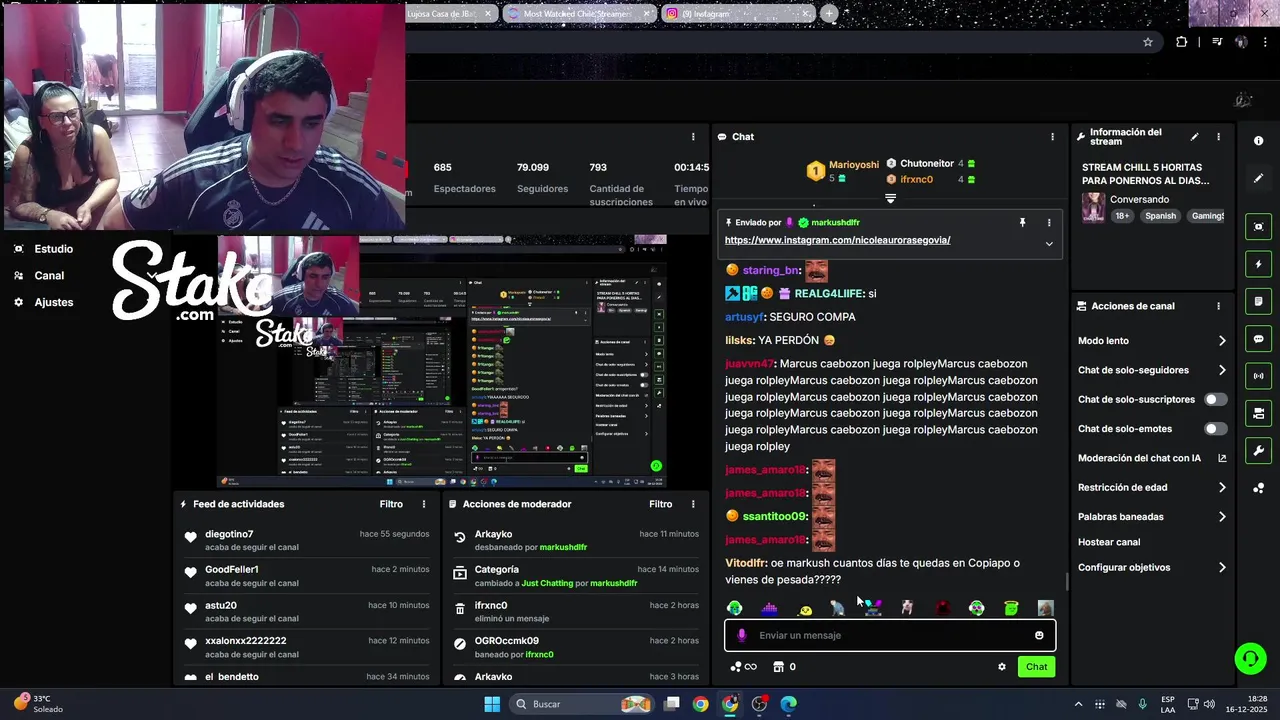
Task: Edit stream info with the pencil icon
Action: click(x=1194, y=137)
